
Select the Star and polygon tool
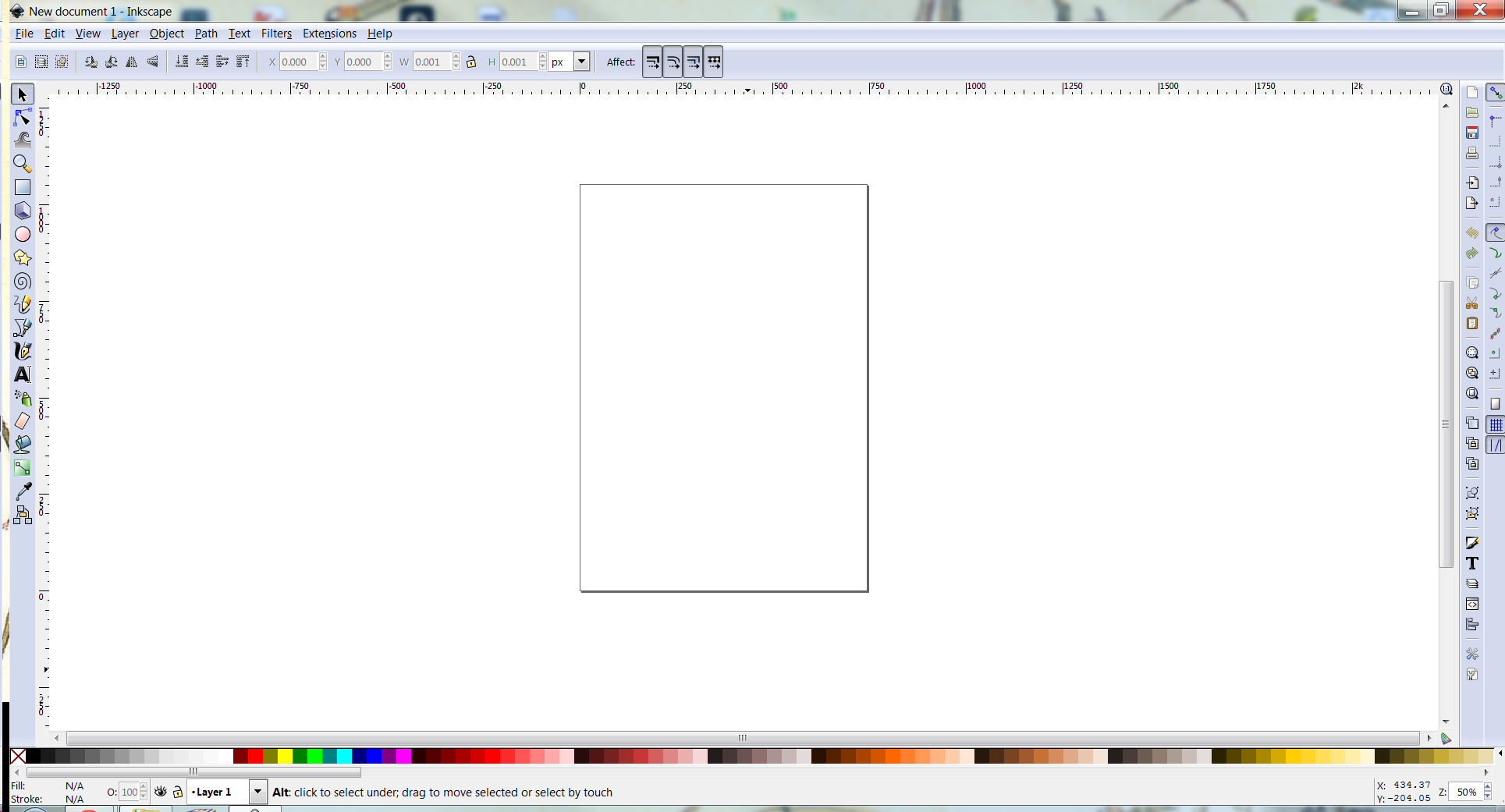coord(23,257)
